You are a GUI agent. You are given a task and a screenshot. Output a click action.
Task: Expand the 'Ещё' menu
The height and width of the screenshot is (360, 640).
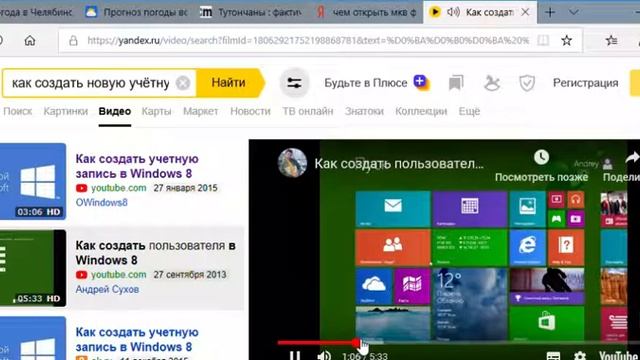pyautogui.click(x=469, y=111)
